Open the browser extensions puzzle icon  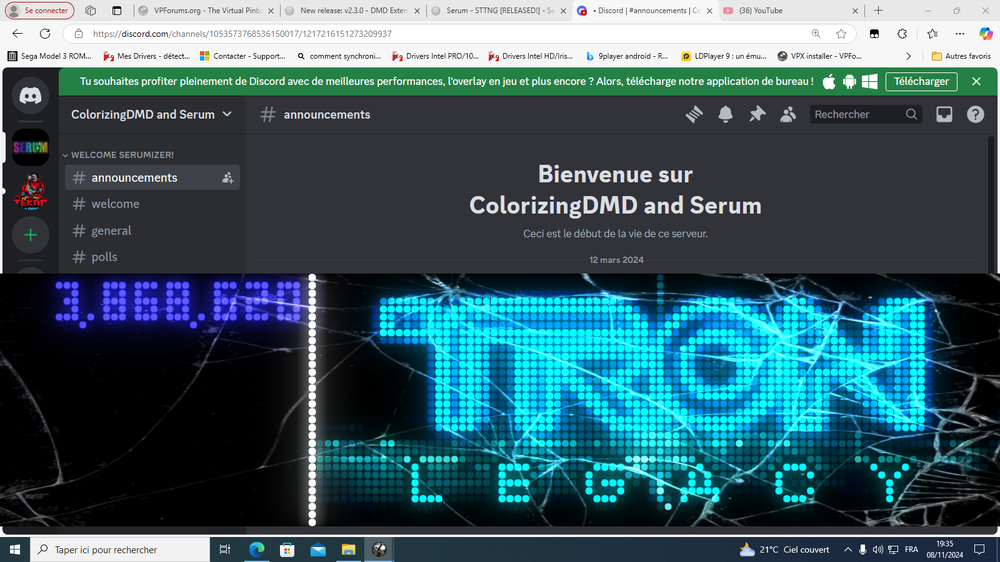point(902,34)
